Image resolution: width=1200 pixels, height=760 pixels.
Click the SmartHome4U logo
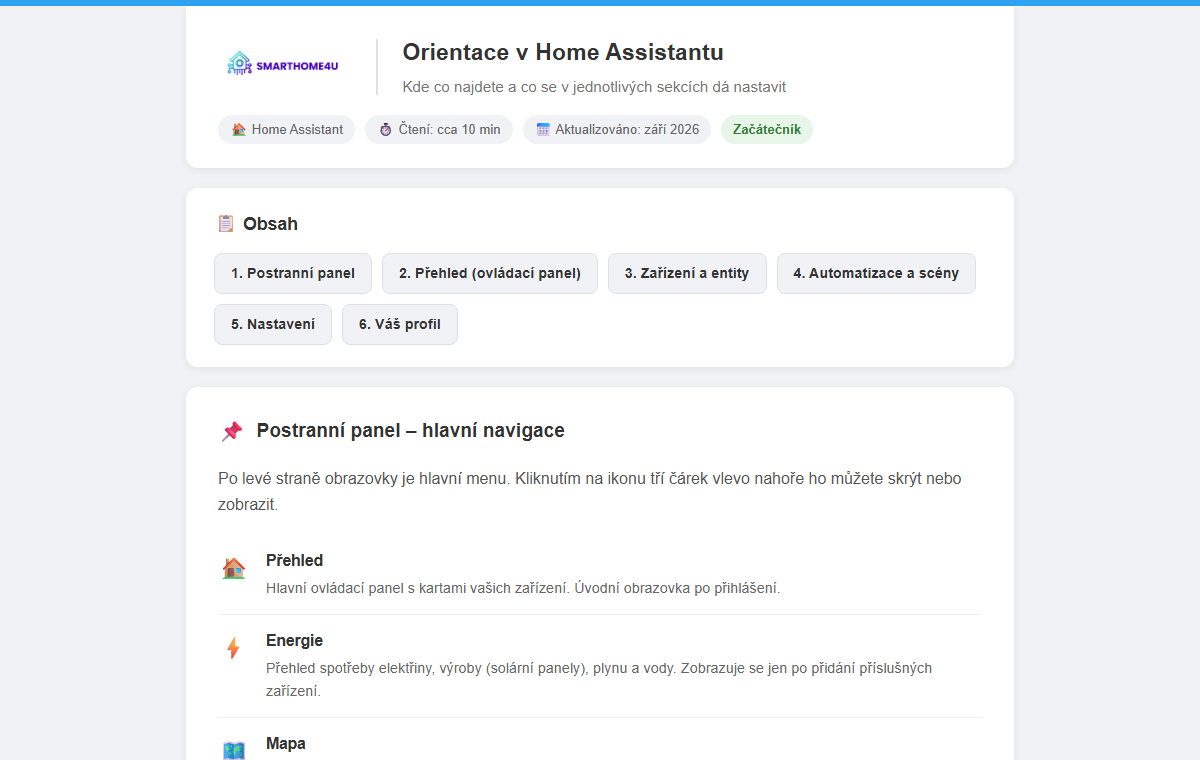coord(283,65)
